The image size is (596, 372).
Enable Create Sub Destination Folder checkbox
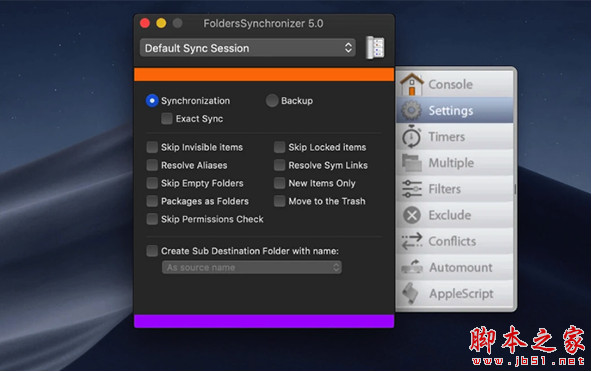(x=152, y=251)
